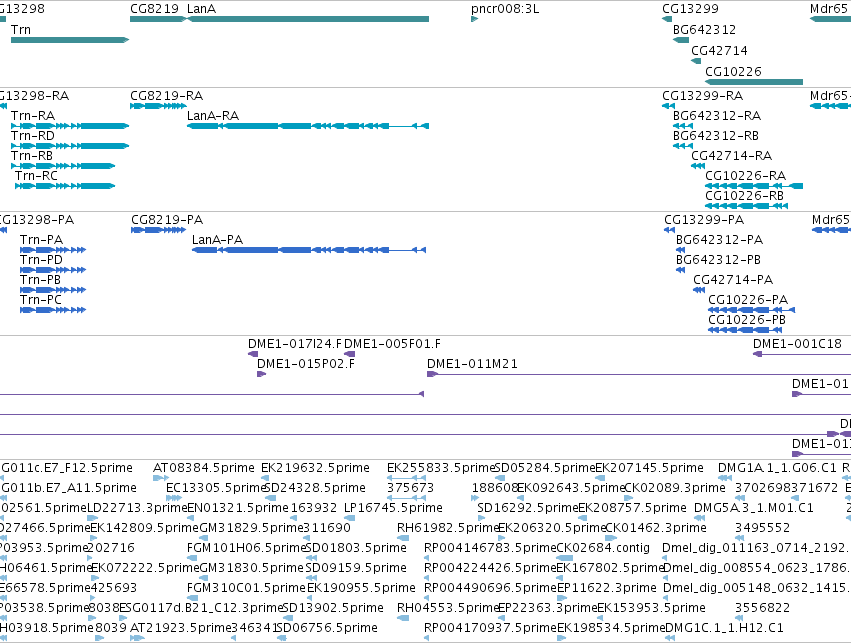
Task: Select the EK207145.5prime EST label
Action: point(650,468)
